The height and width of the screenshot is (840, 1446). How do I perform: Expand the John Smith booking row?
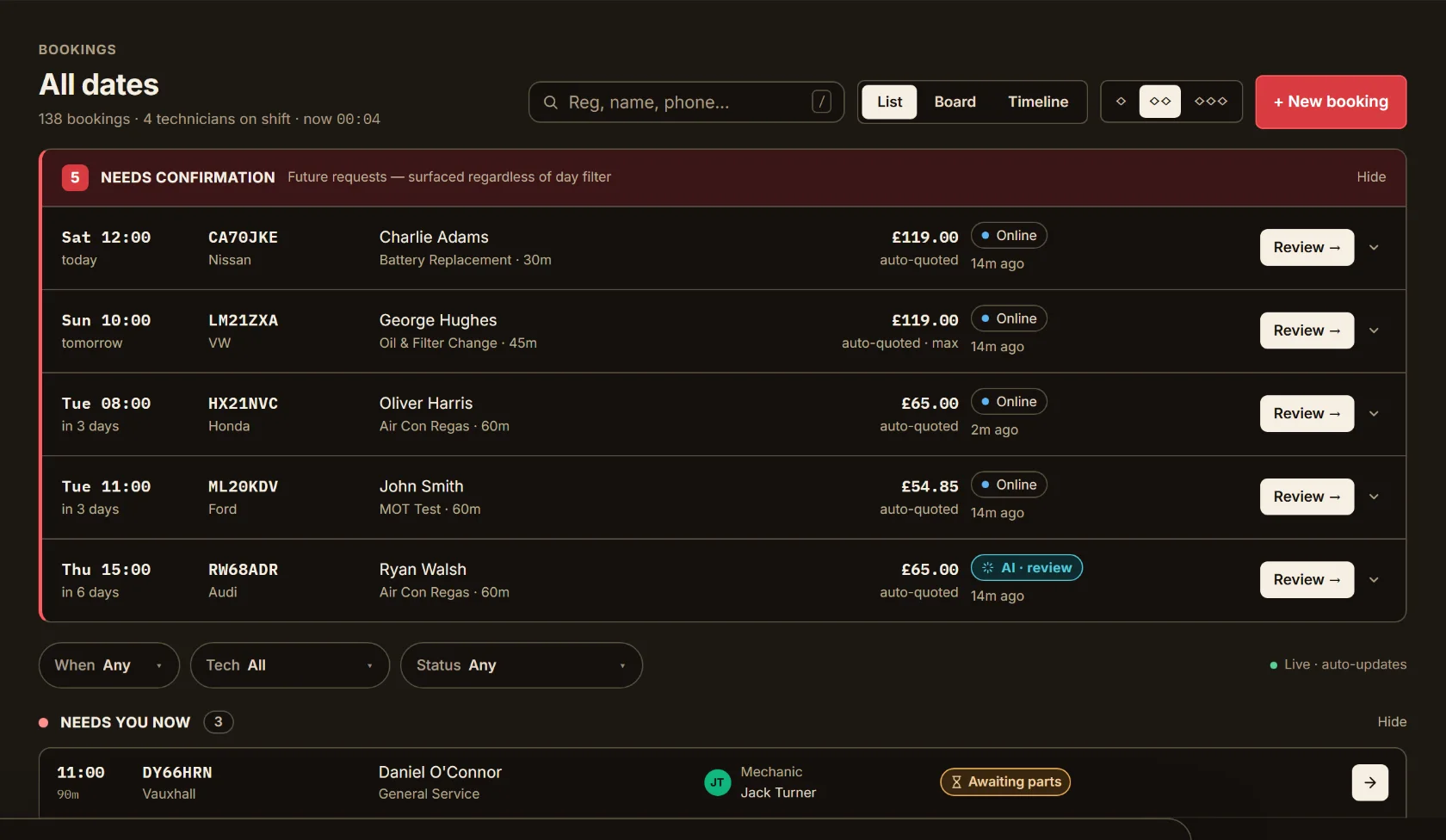(1374, 497)
